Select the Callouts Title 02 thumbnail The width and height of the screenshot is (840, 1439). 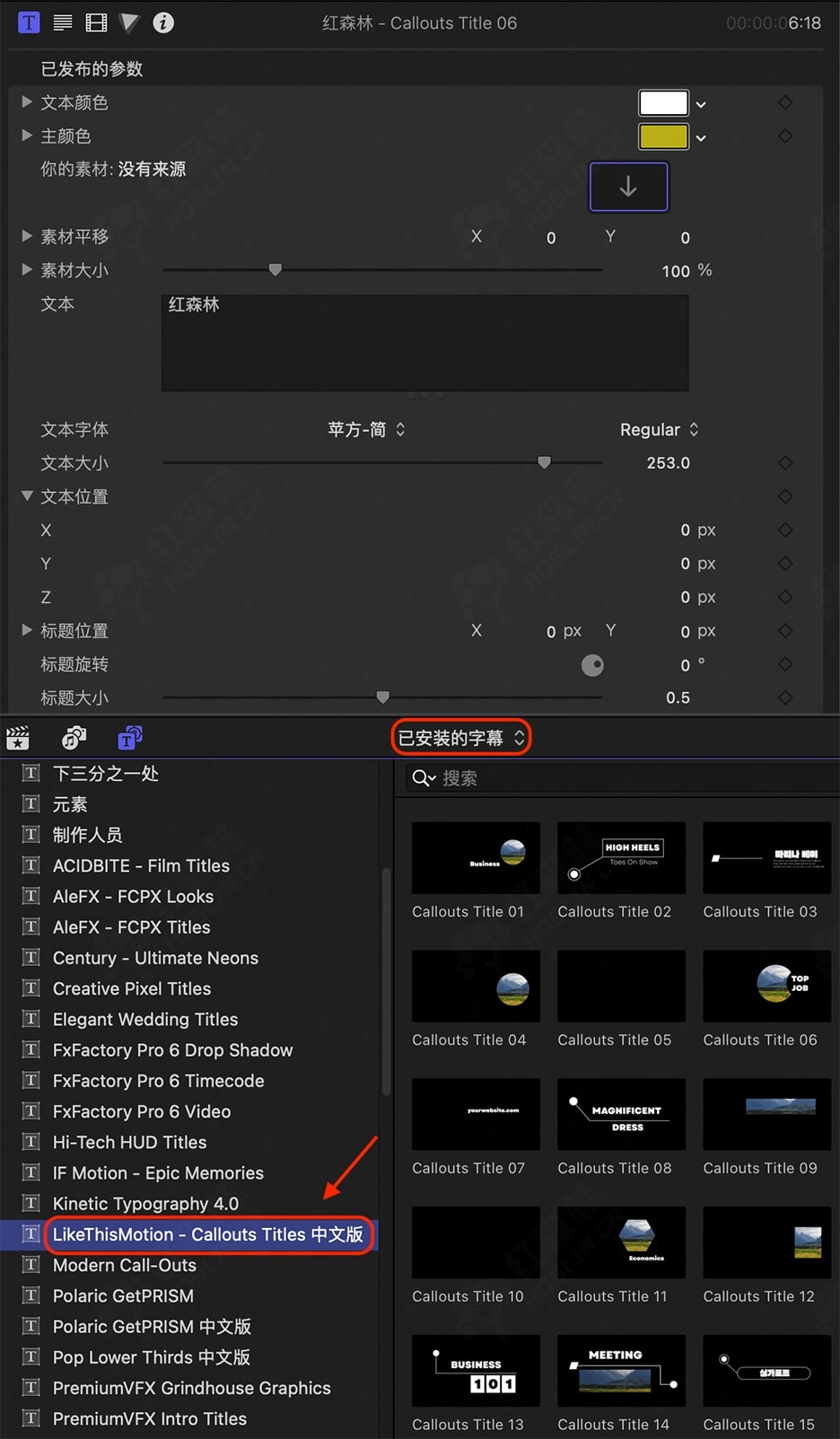621,857
